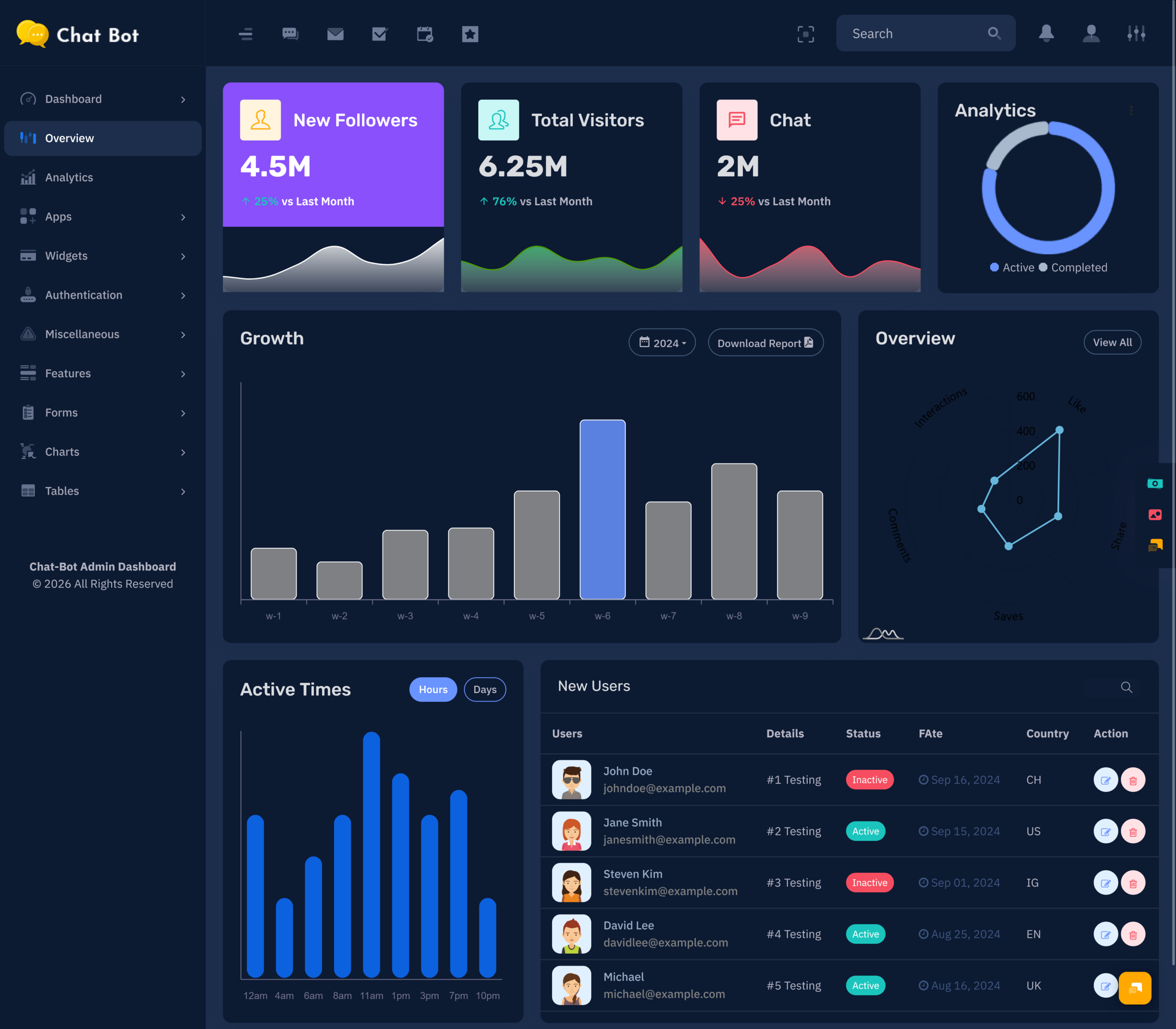Open the calendar icon in top bar

click(x=425, y=34)
